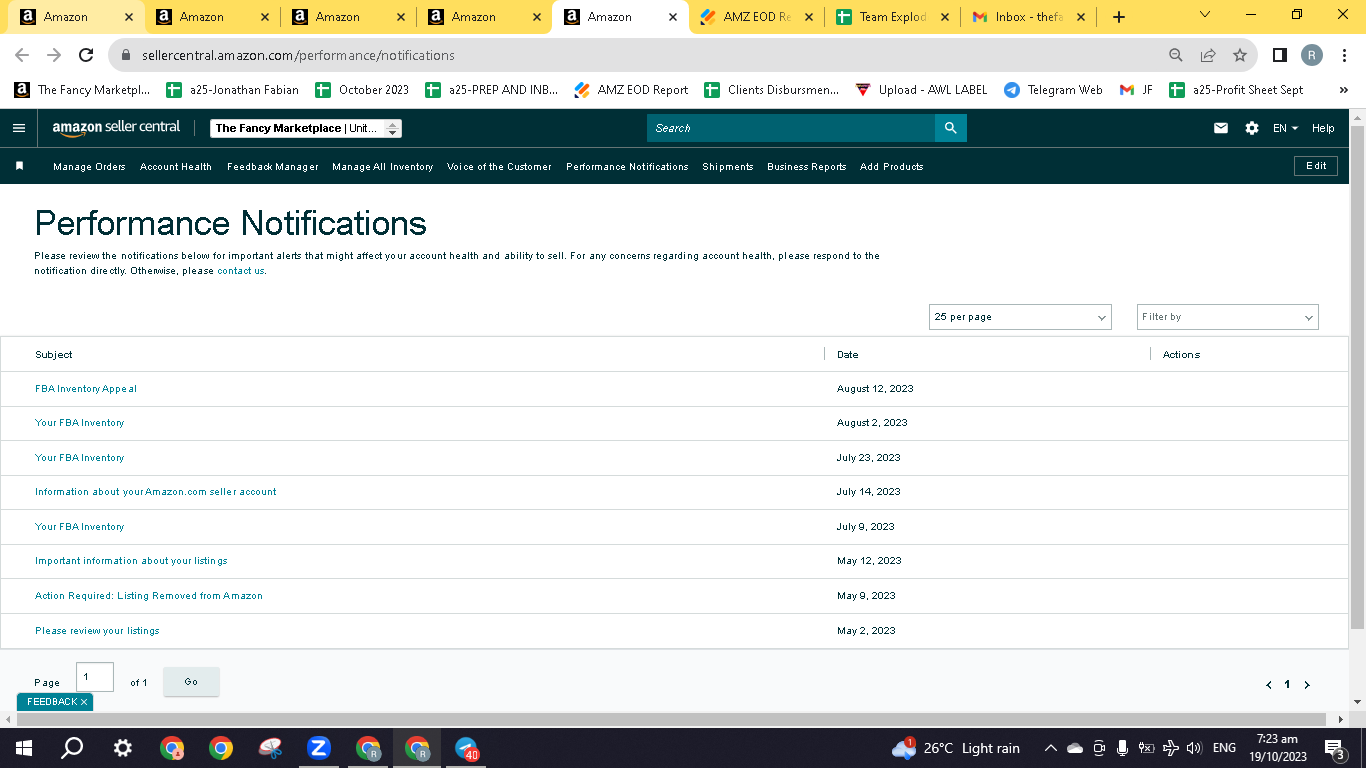Viewport: 1366px width, 768px height.
Task: Switch to the Team Explod browser tab
Action: (892, 17)
